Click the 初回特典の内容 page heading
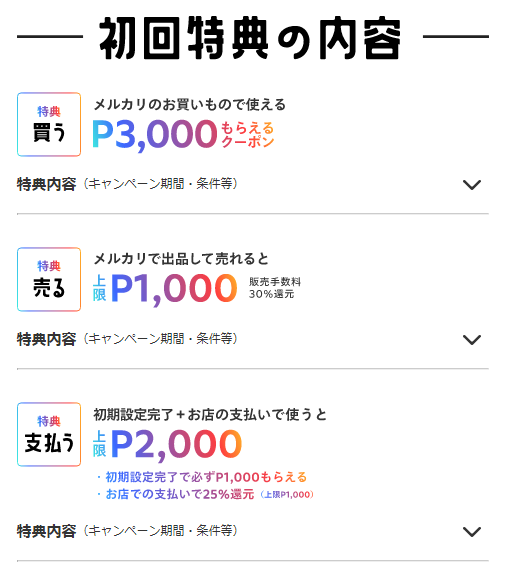 (x=250, y=38)
